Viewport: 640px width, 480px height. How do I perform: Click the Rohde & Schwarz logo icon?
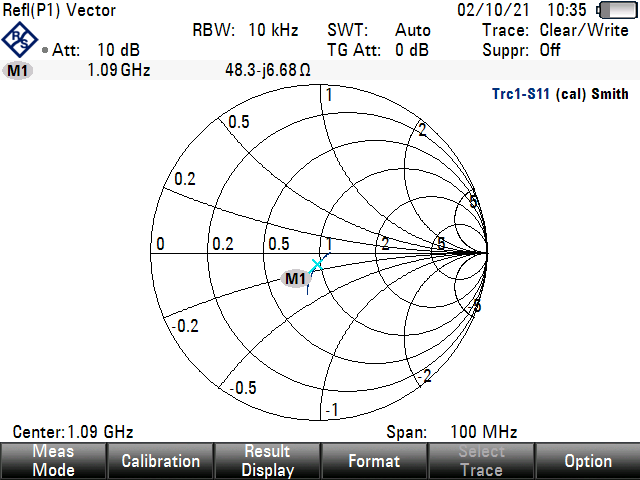[20, 40]
